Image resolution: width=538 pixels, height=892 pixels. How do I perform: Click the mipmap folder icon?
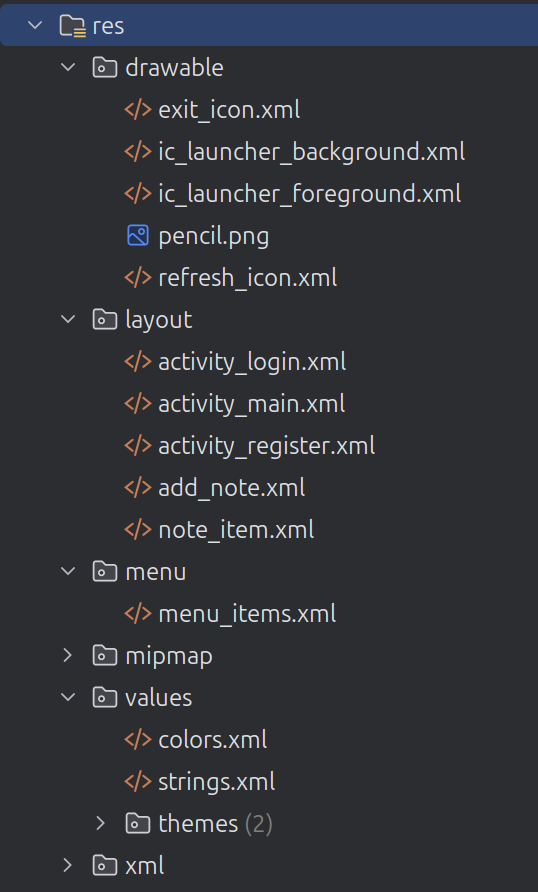pos(105,655)
